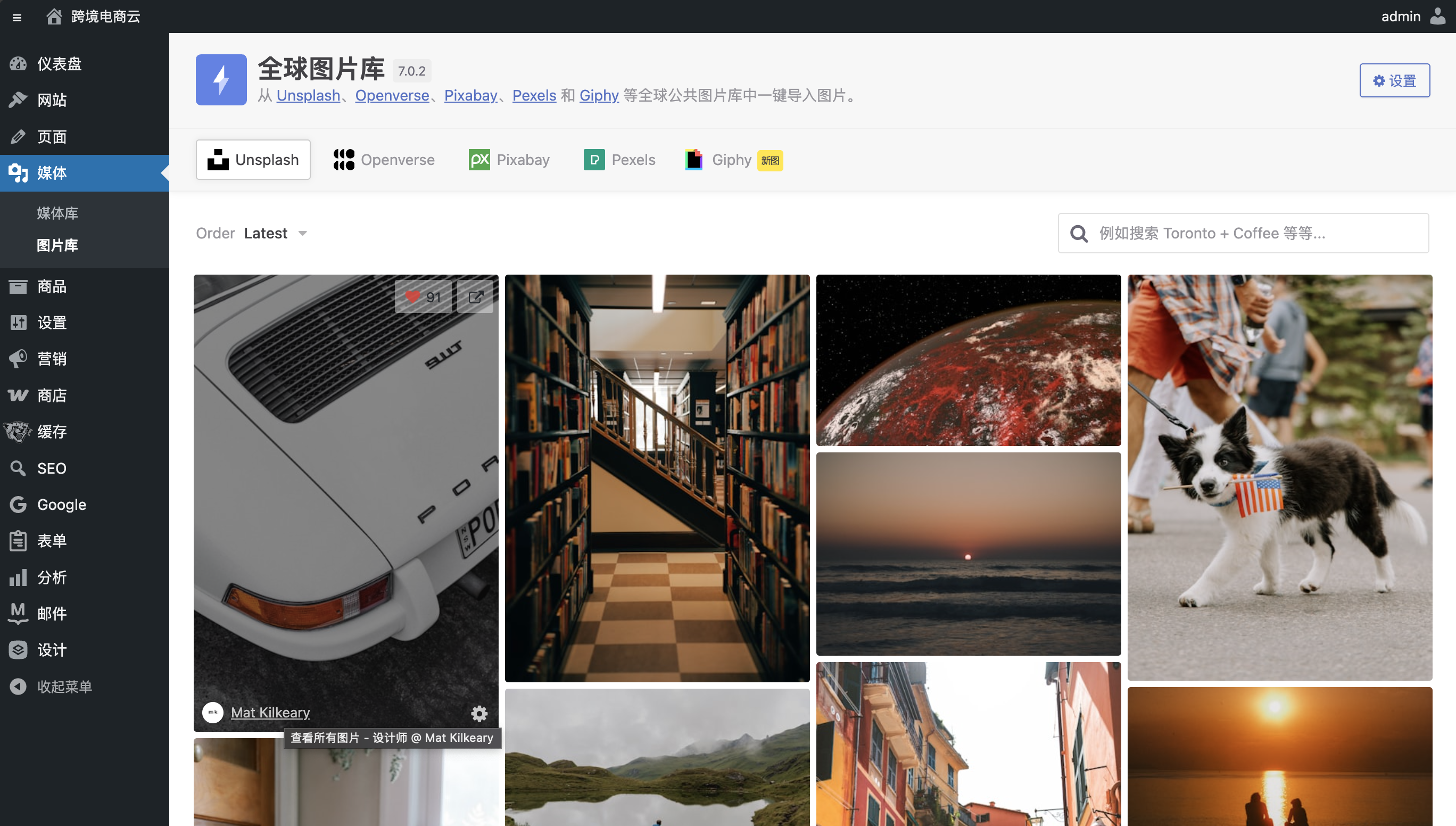Click the 网站 pushpin icon
The width and height of the screenshot is (1456, 826).
coord(18,100)
